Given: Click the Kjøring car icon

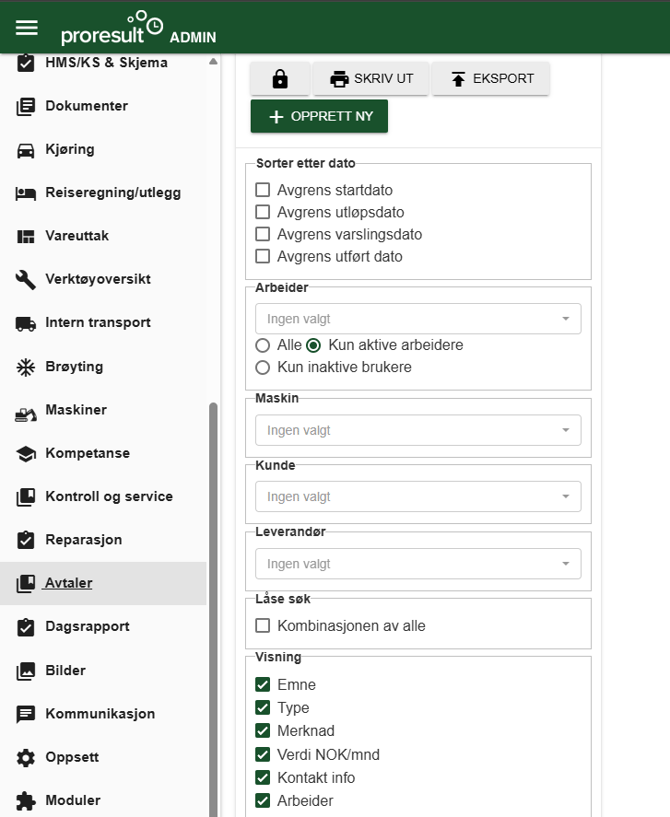Looking at the screenshot, I should click(x=26, y=150).
